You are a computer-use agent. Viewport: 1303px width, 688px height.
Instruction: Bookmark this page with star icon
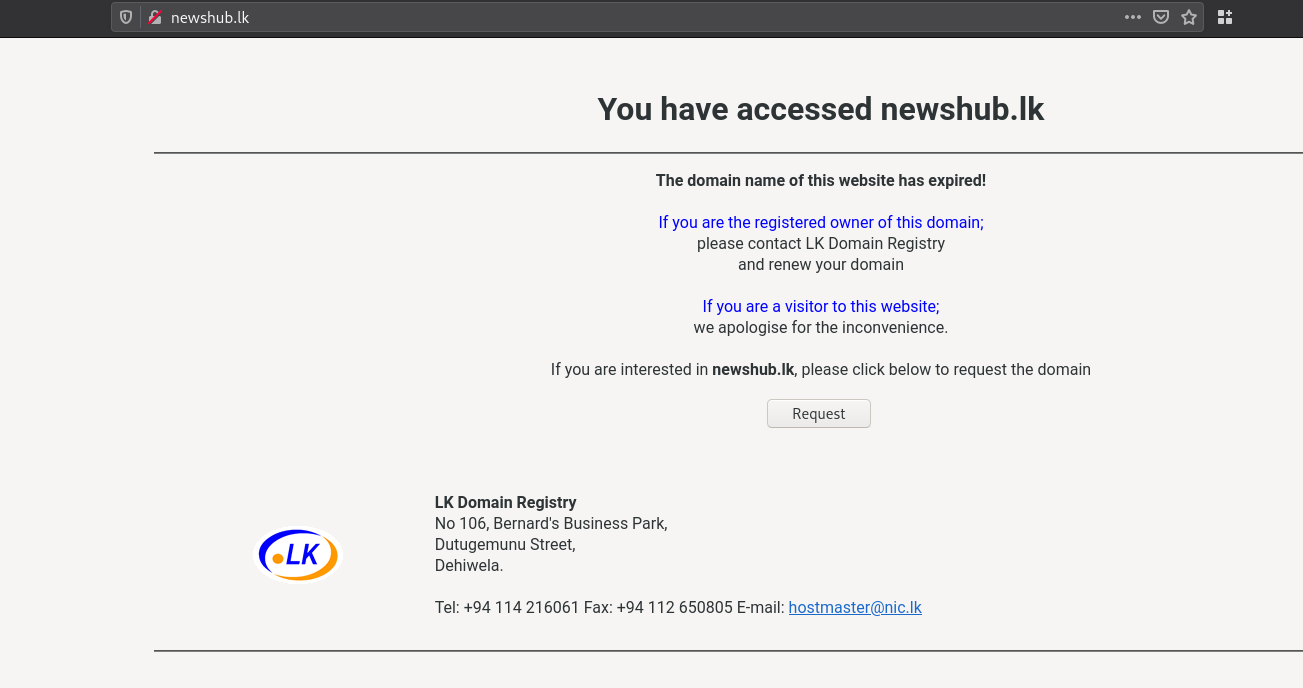tap(1189, 17)
